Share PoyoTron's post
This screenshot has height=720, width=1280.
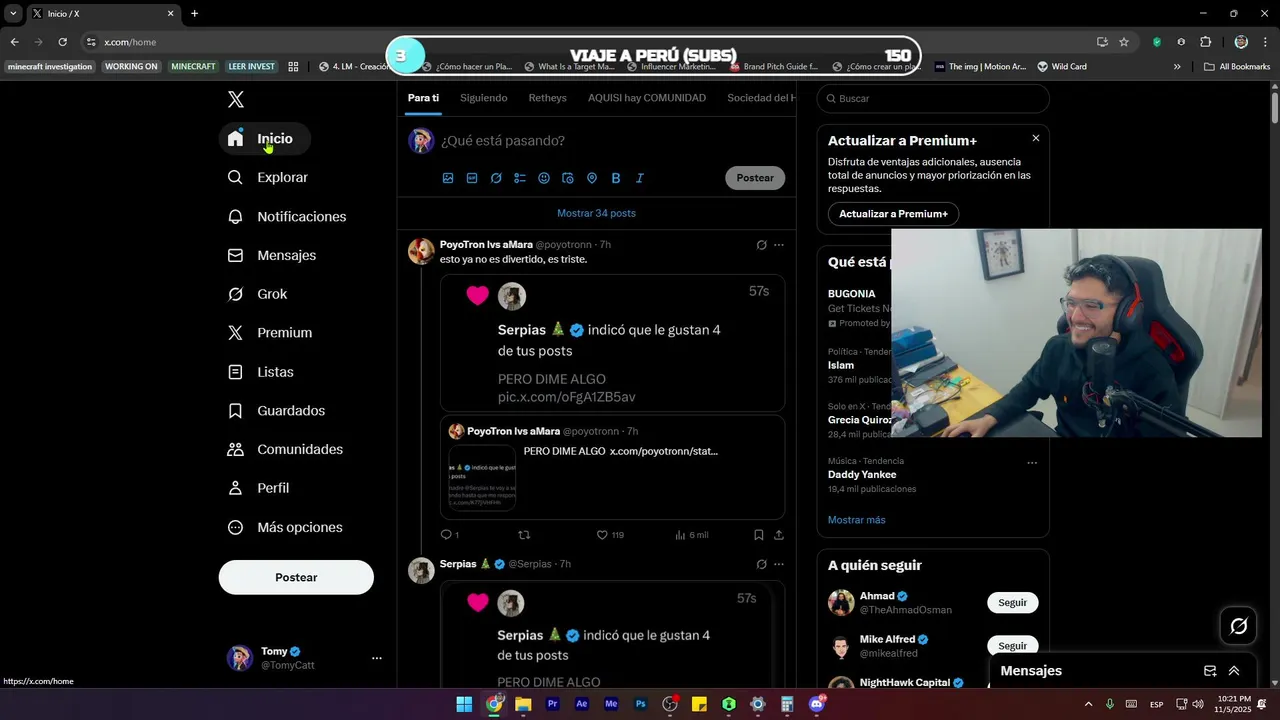[779, 535]
